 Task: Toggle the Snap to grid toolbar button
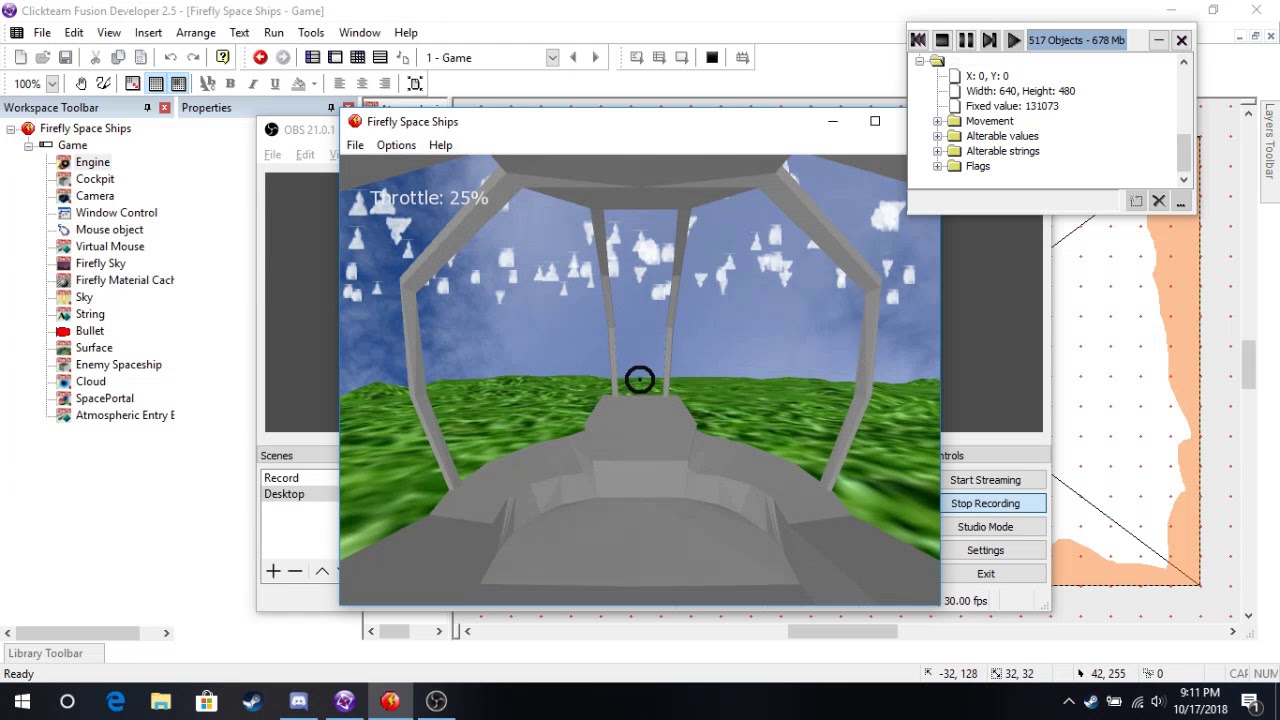click(x=178, y=84)
